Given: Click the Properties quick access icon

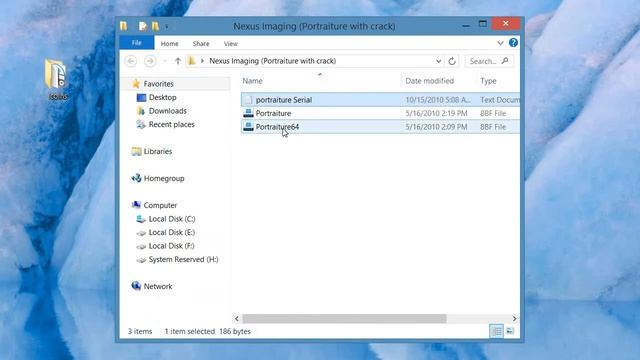Looking at the screenshot, I should tap(142, 27).
